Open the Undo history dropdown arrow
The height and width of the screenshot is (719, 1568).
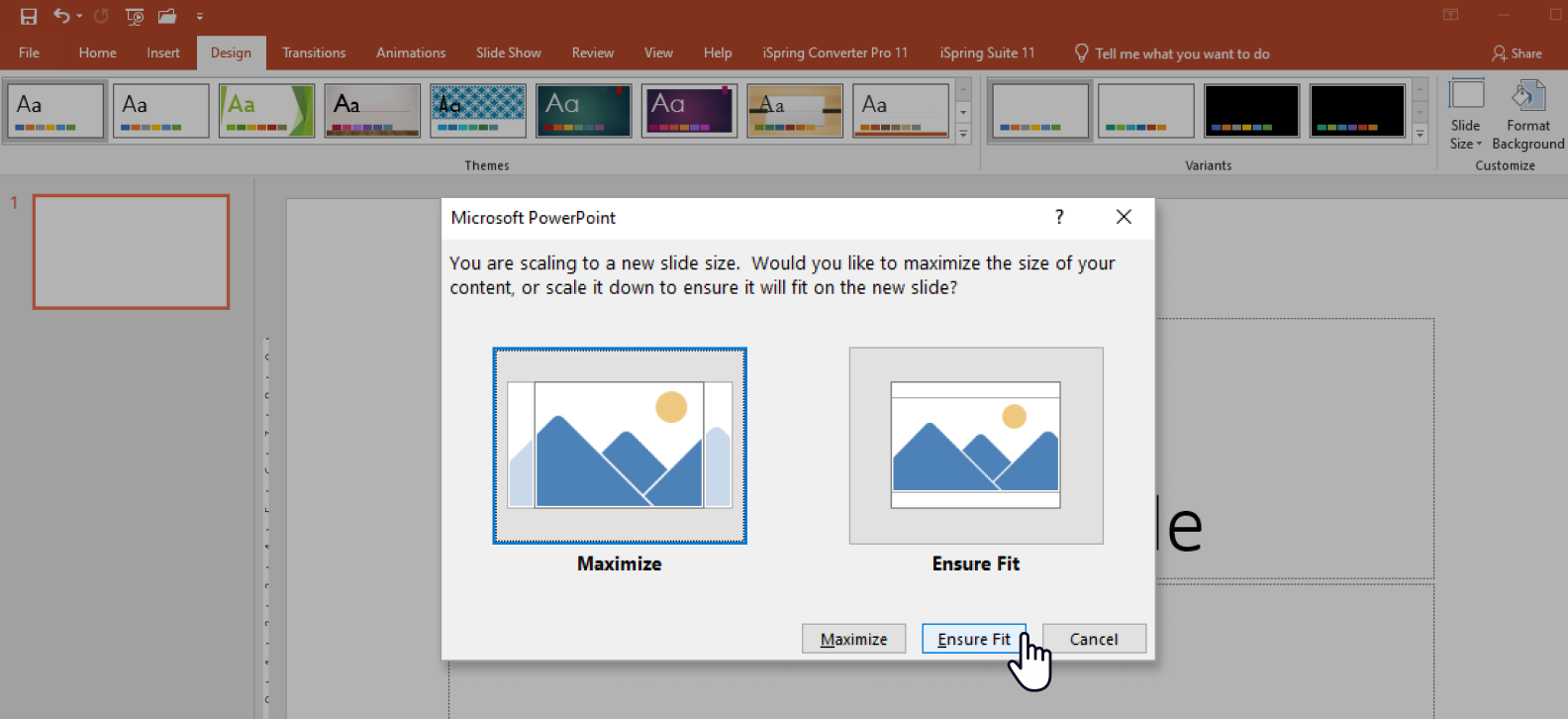(x=79, y=16)
